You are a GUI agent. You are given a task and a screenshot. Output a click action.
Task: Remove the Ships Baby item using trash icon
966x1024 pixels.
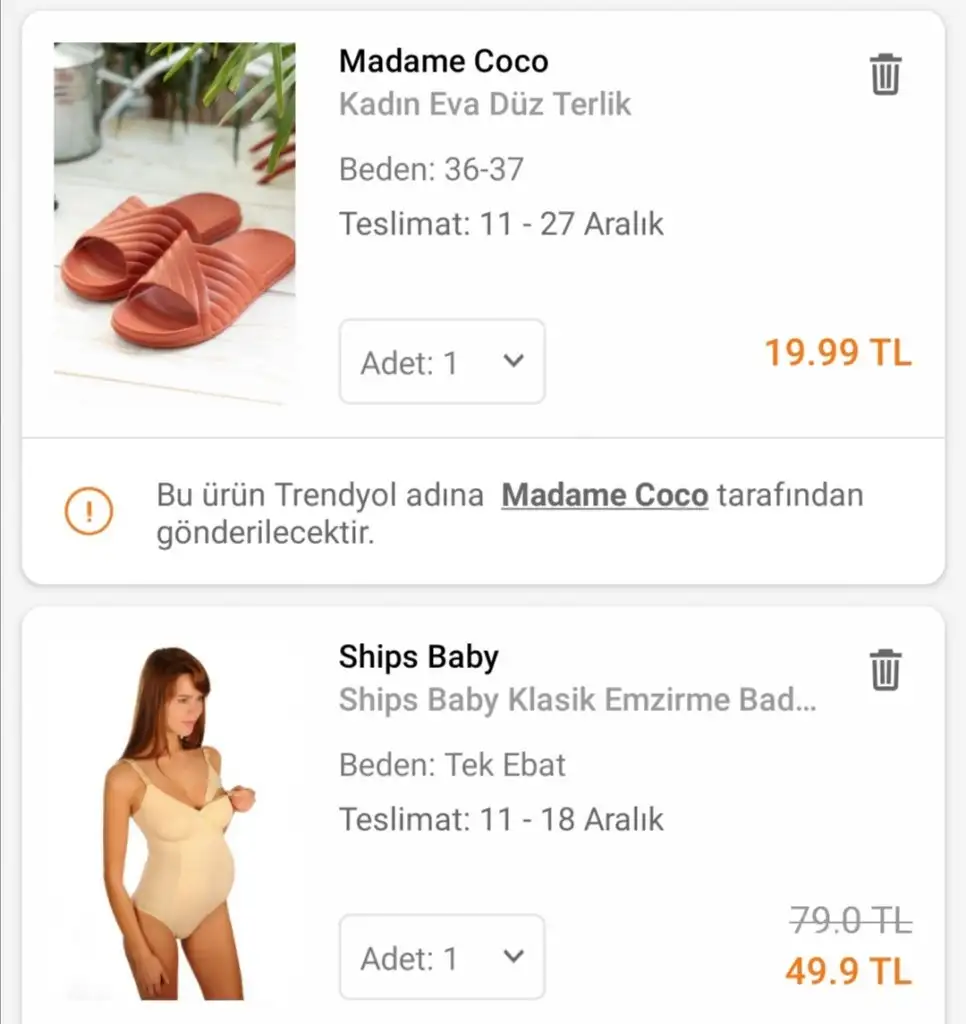pyautogui.click(x=885, y=670)
